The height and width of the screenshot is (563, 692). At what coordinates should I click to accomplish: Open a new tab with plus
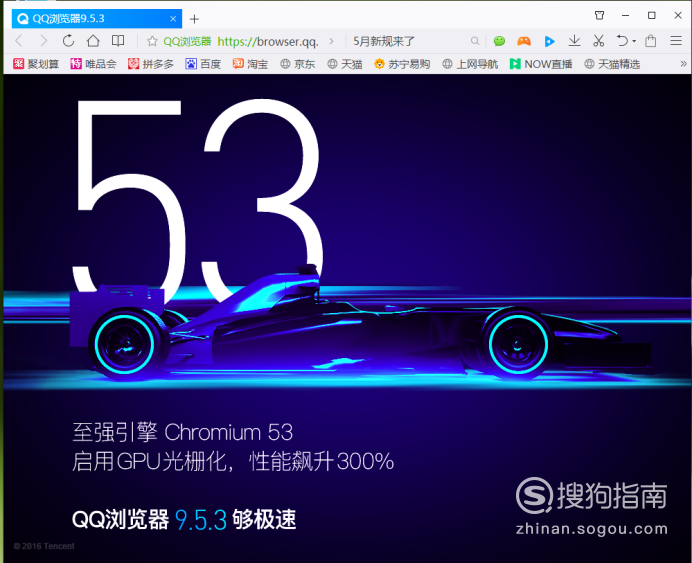194,19
